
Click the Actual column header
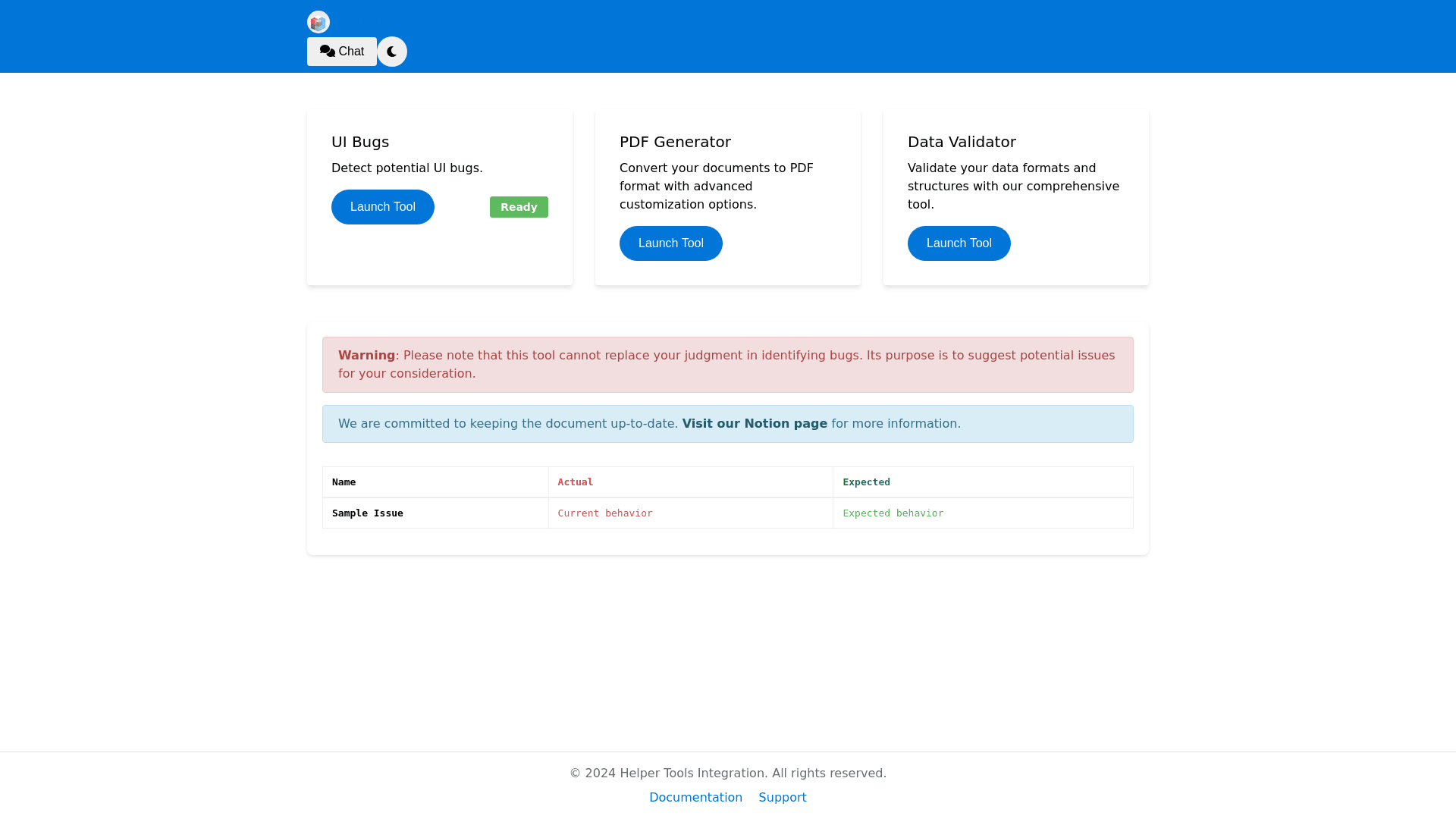575,482
